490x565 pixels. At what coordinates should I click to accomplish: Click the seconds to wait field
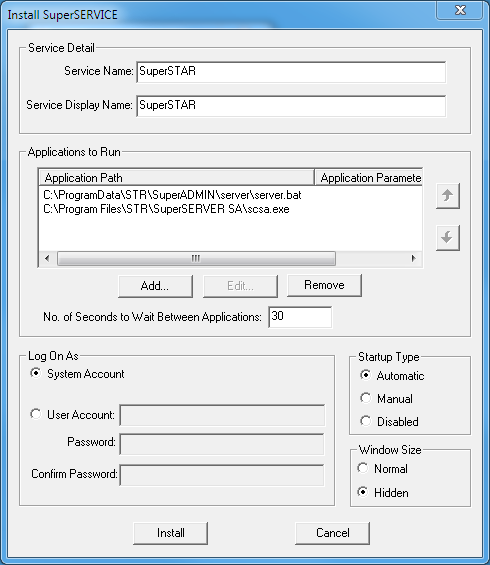click(300, 317)
